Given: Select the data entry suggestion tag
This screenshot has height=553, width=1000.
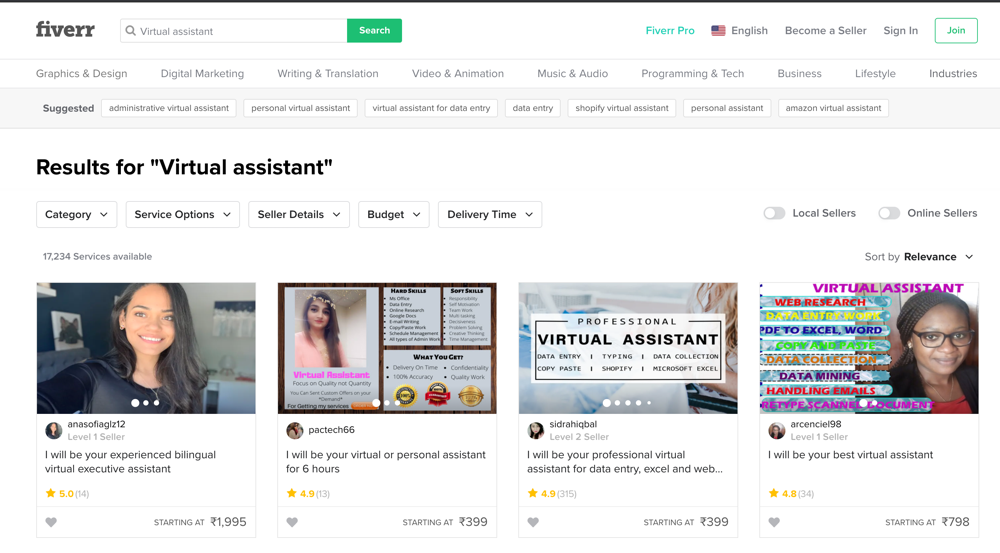Looking at the screenshot, I should click(533, 108).
